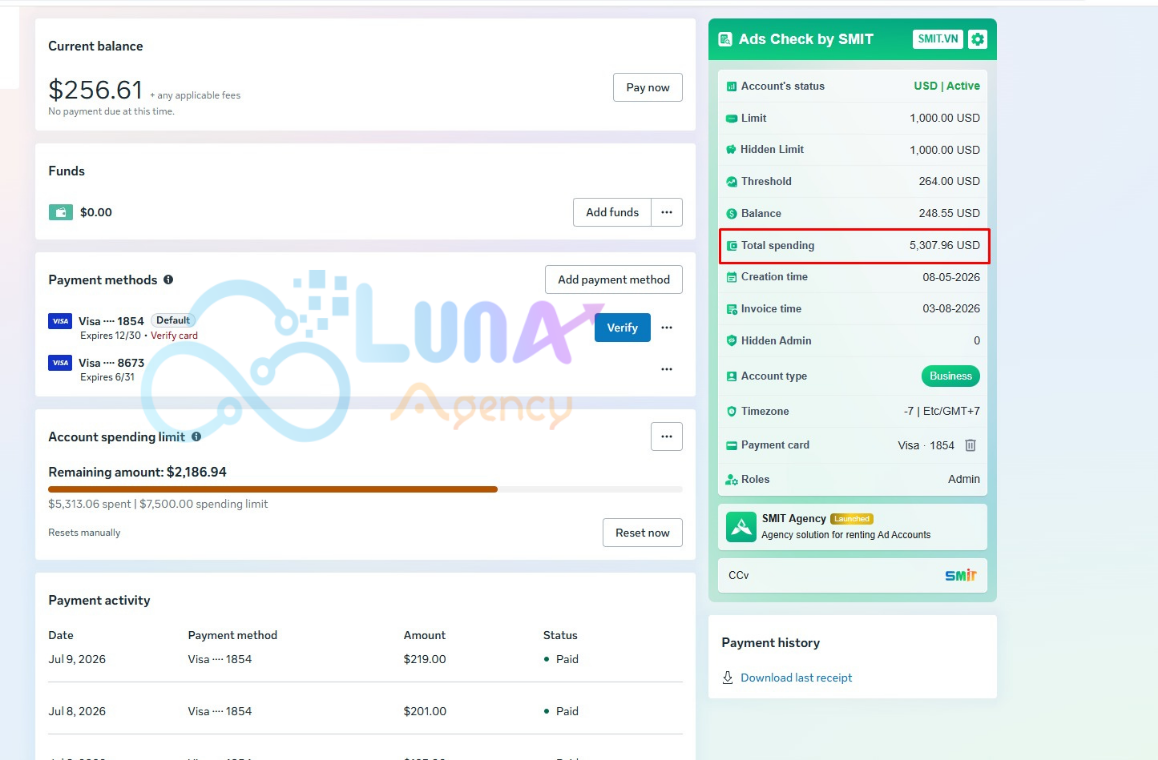Click the SMIT.VN badge
The height and width of the screenshot is (760, 1158).
pyautogui.click(x=938, y=39)
